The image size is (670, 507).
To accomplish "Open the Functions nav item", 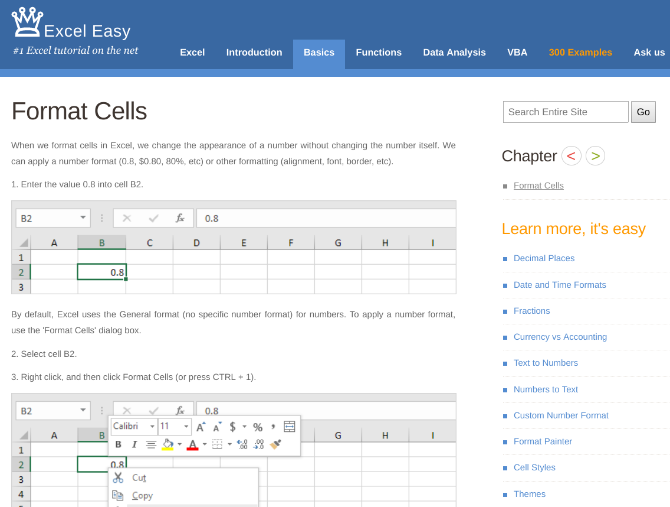I will pos(379,53).
